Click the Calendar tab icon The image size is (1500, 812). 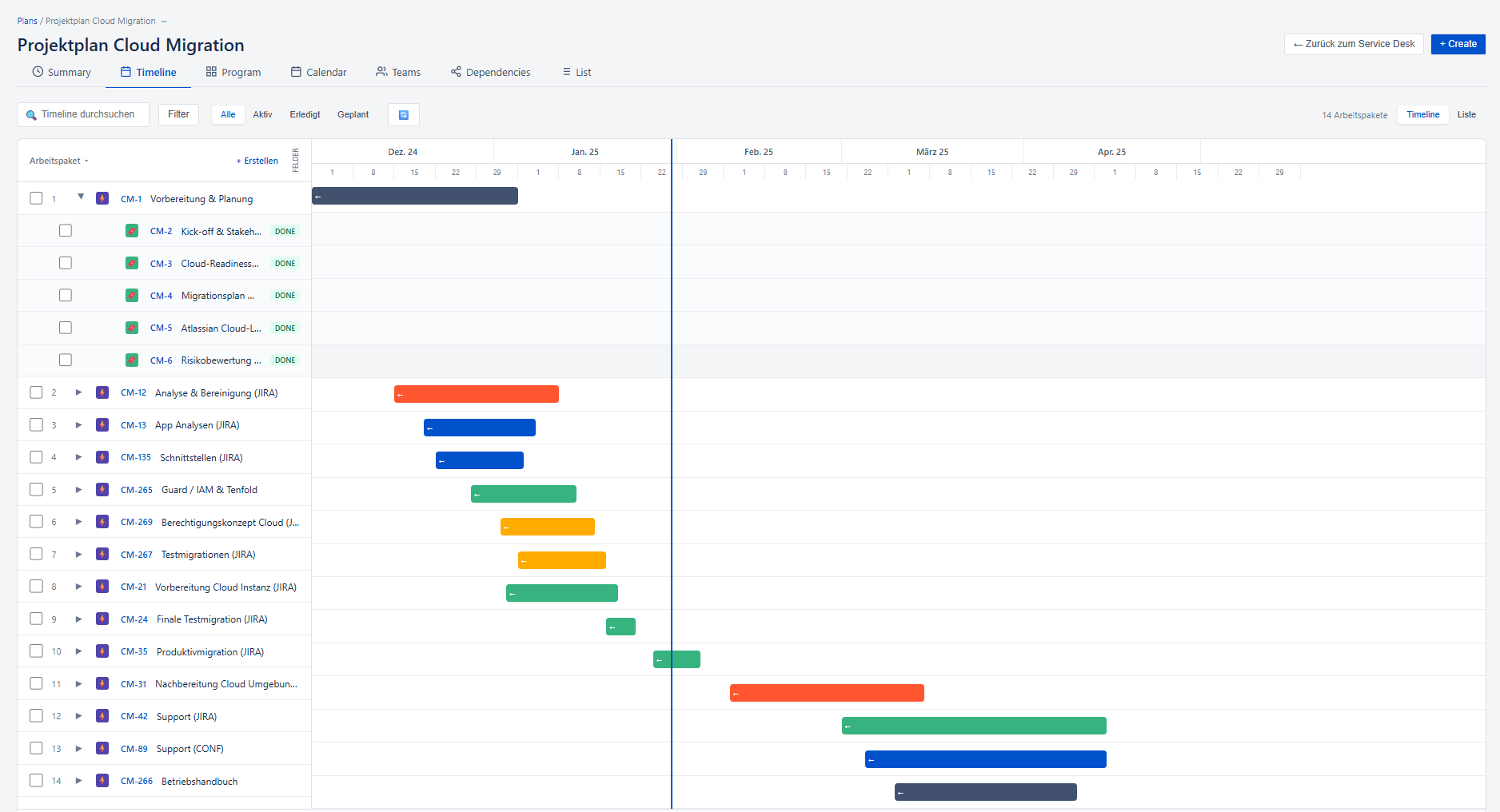click(296, 72)
